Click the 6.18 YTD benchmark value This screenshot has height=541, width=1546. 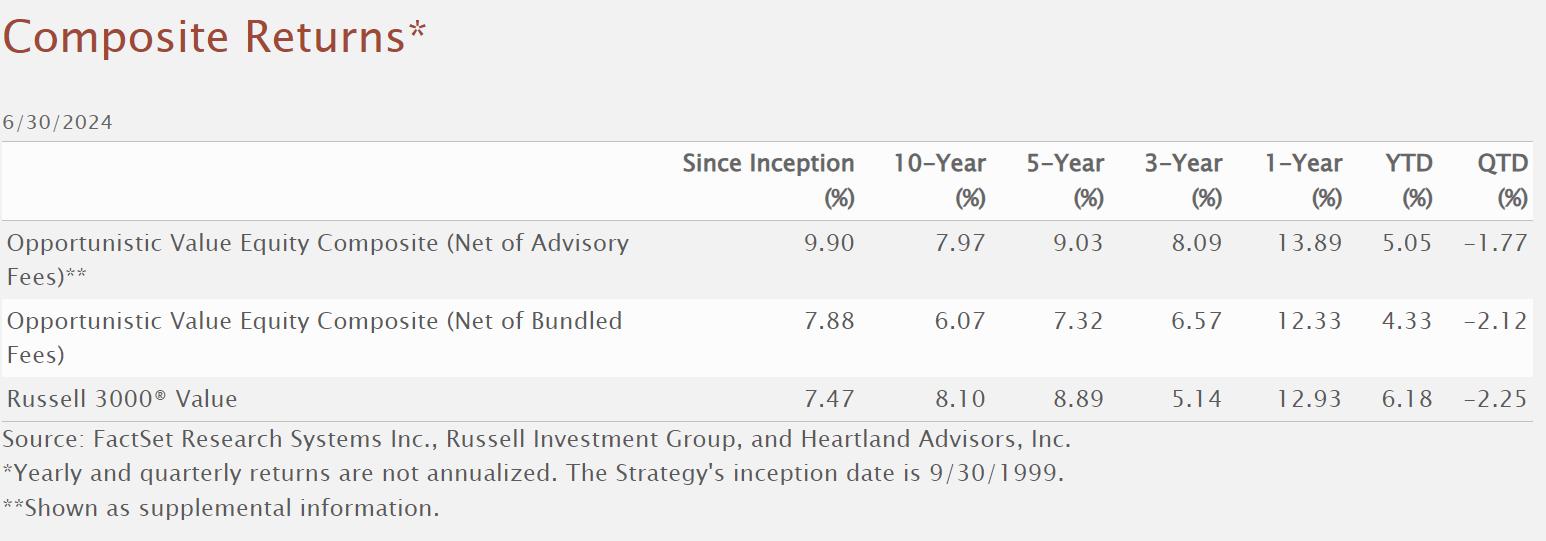click(1406, 399)
